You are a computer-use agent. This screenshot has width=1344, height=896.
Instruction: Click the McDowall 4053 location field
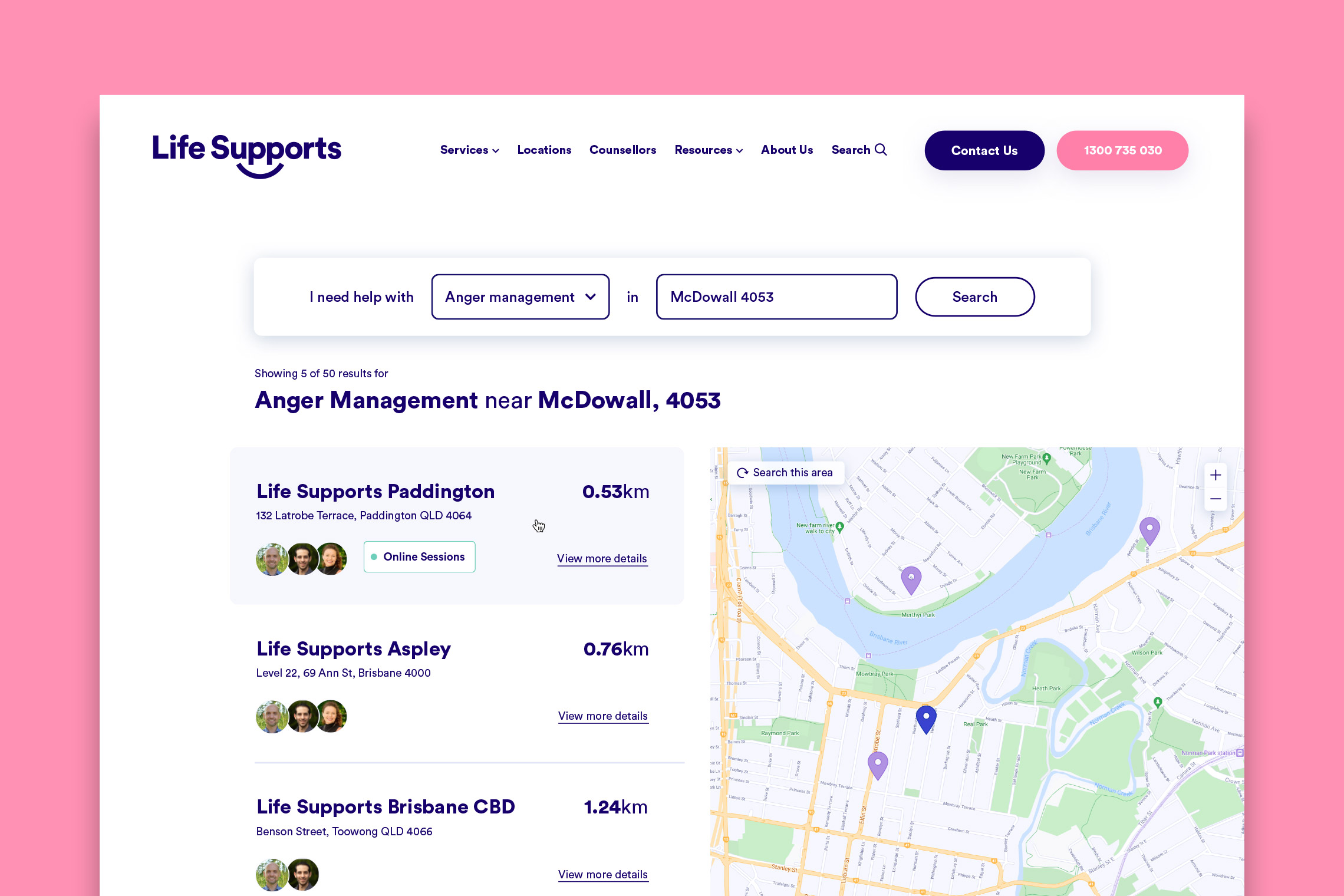(776, 297)
